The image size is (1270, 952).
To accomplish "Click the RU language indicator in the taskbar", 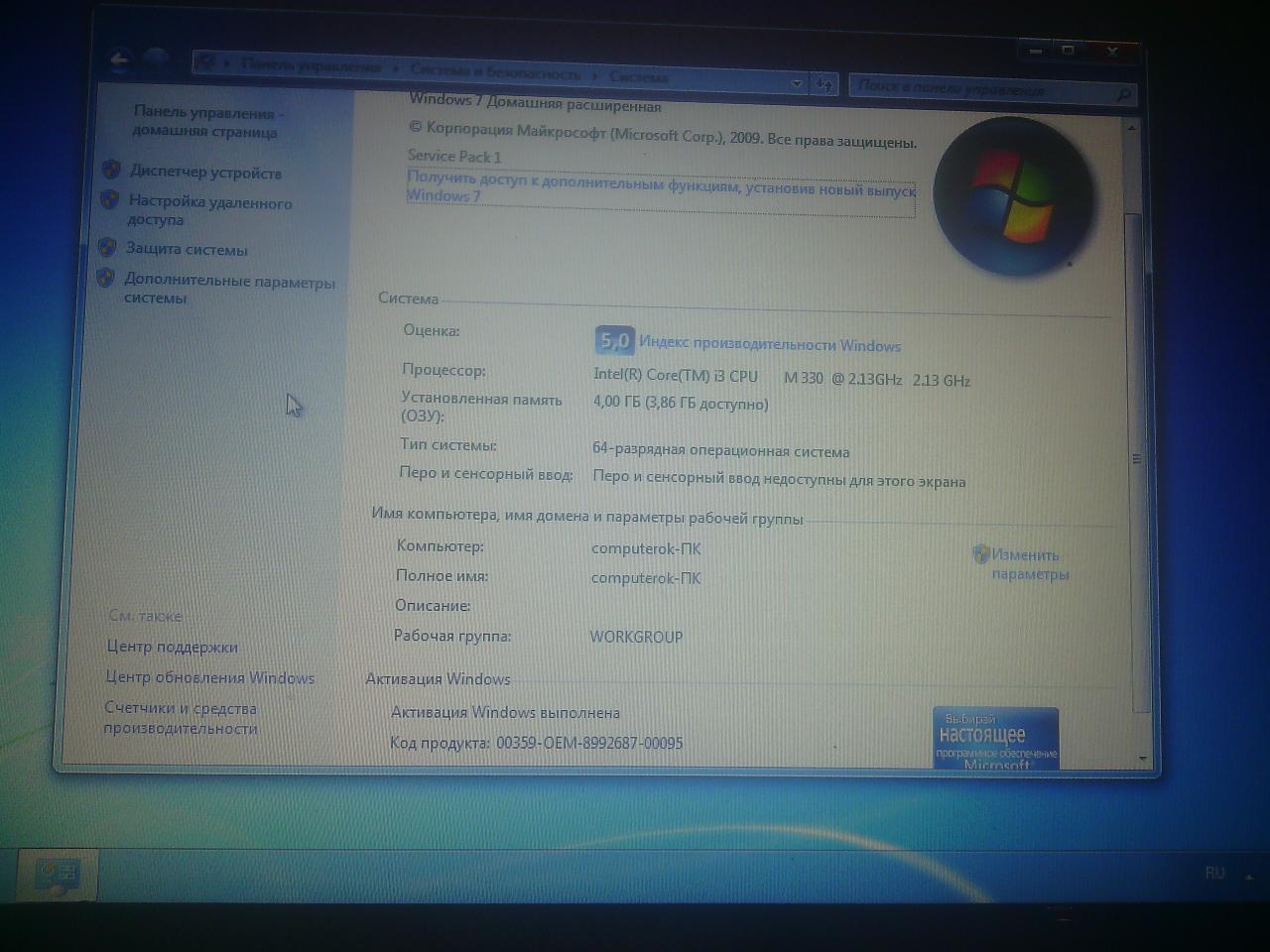I will pos(1214,873).
